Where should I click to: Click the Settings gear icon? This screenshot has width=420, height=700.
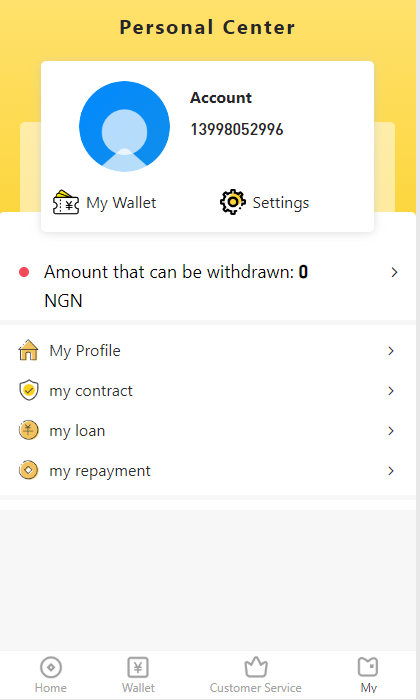[233, 202]
